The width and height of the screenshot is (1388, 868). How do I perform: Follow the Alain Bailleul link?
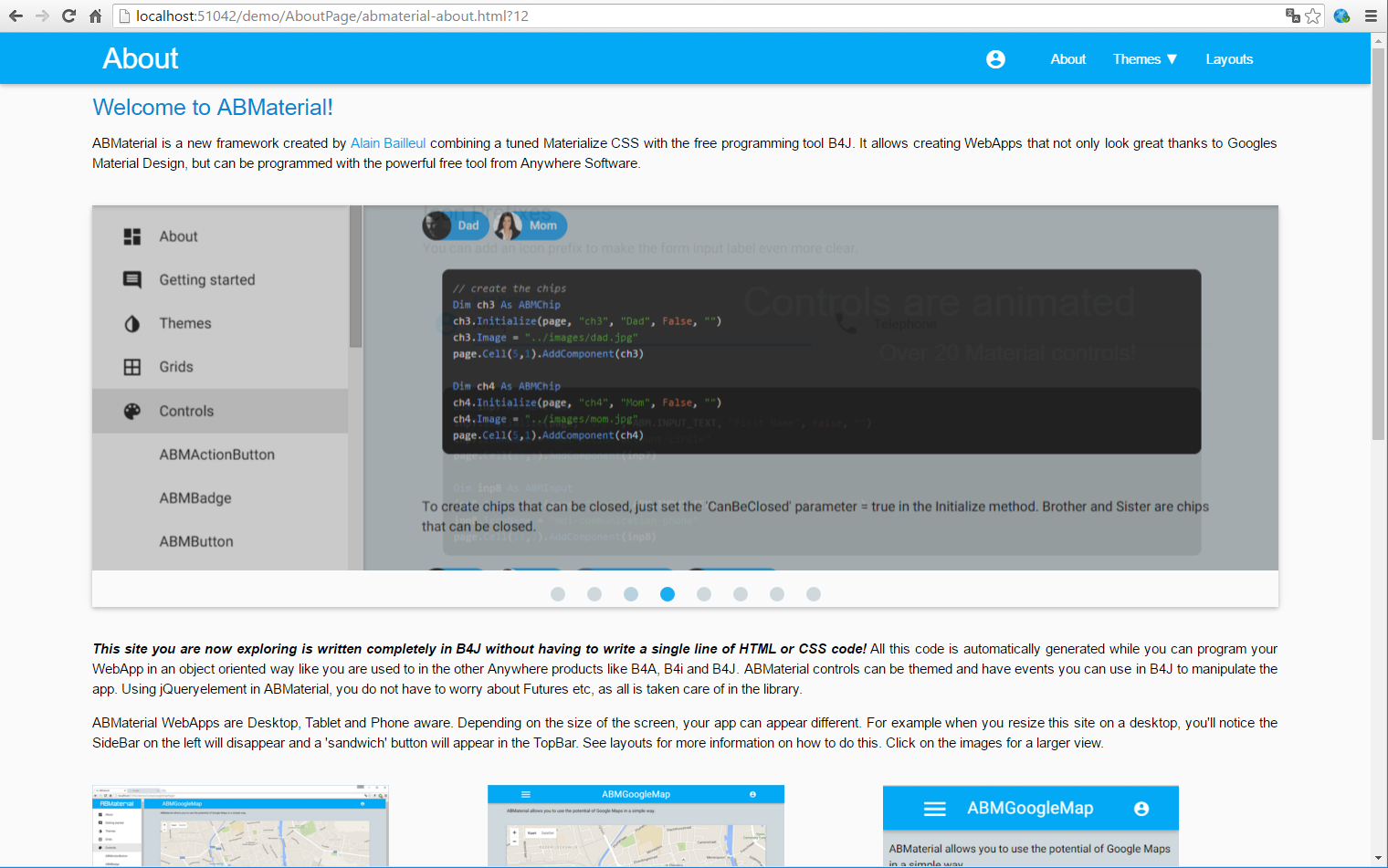[x=388, y=143]
